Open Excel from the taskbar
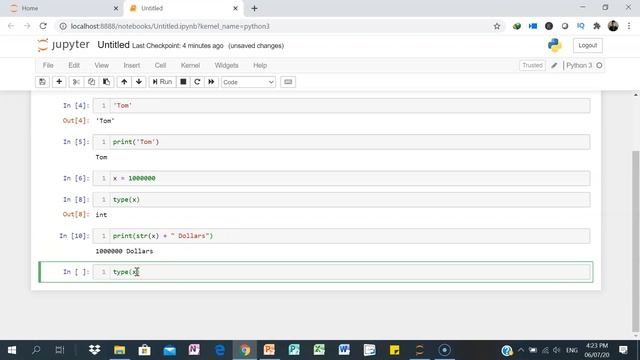Image resolution: width=640 pixels, height=360 pixels. (x=319, y=350)
